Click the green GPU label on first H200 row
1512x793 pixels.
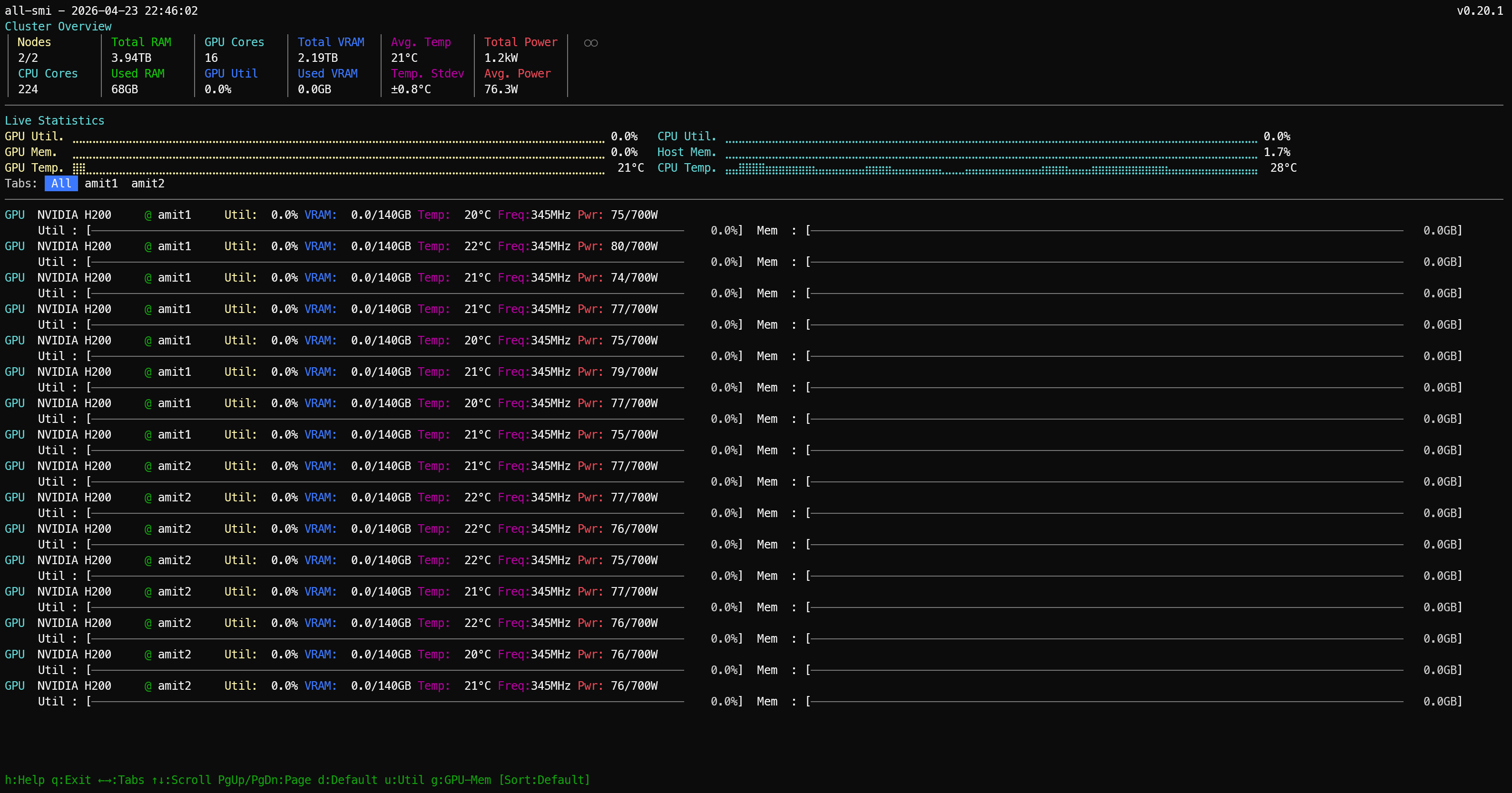click(14, 214)
